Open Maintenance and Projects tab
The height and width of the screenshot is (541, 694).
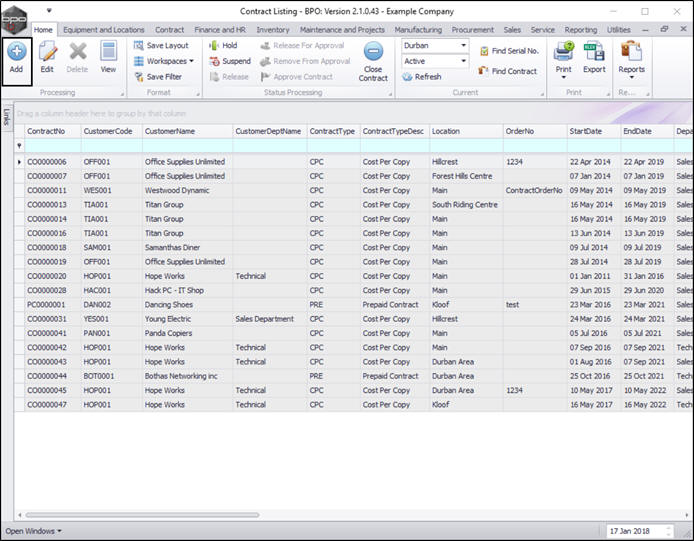(342, 30)
